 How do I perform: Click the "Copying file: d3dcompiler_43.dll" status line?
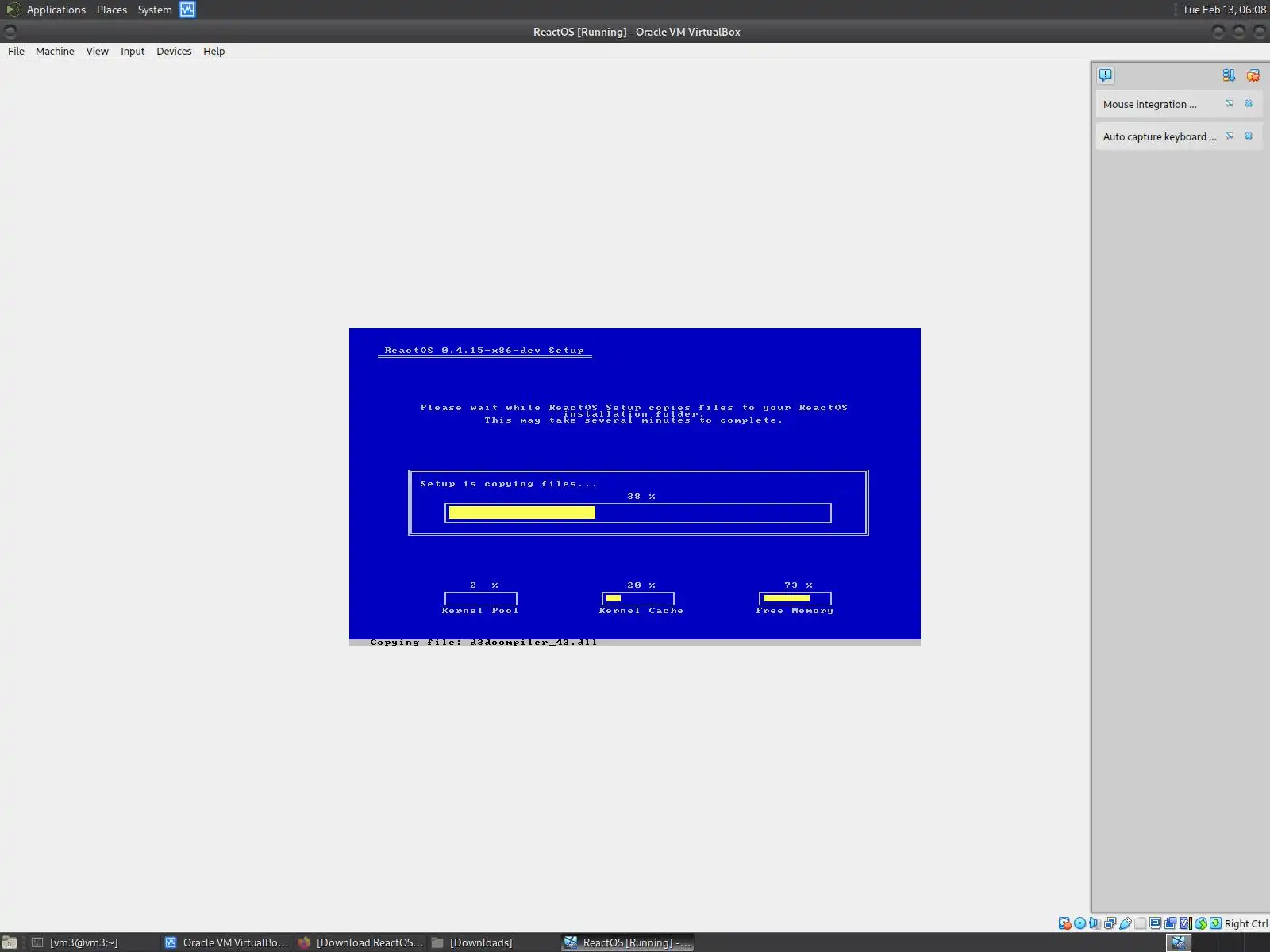point(483,642)
